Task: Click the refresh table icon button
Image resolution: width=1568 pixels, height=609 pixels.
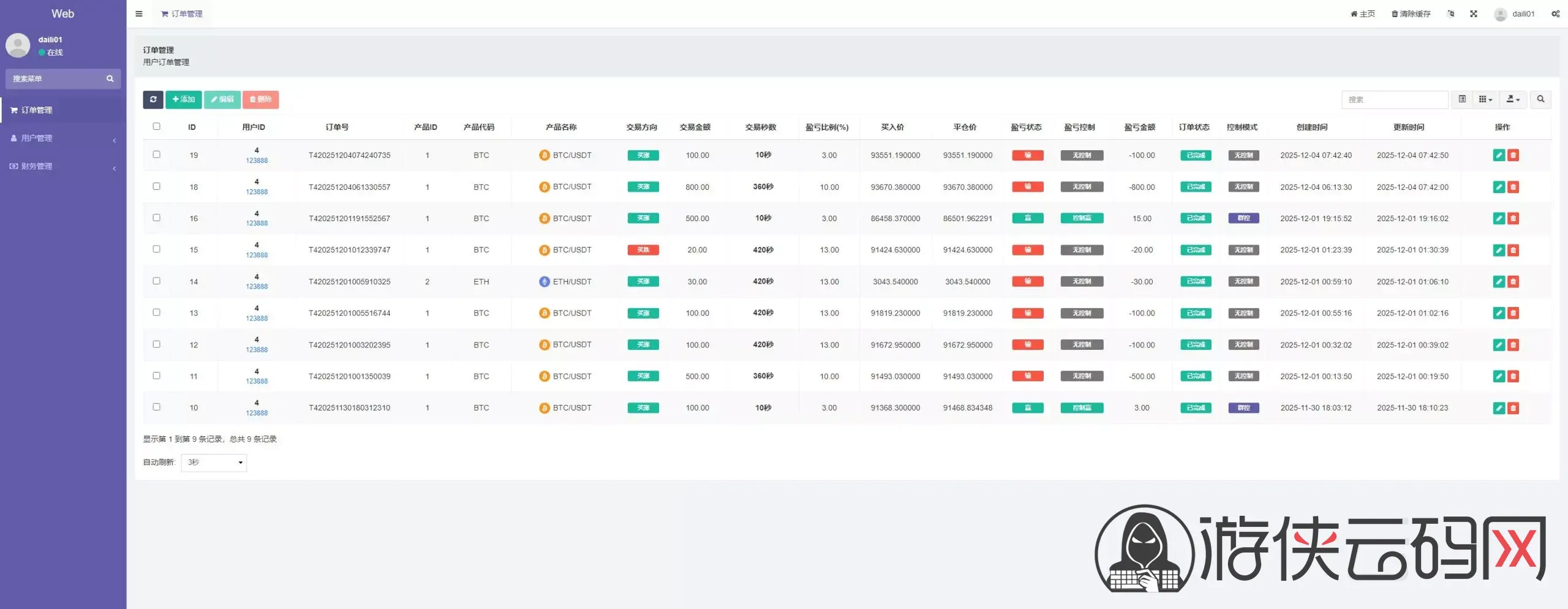Action: (x=153, y=99)
